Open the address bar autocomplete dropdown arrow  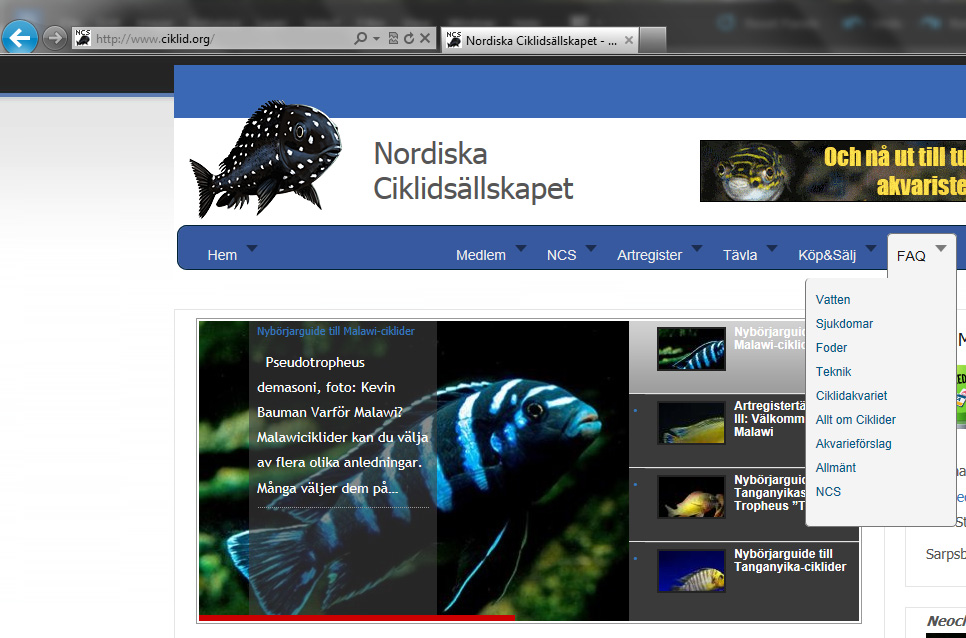pyautogui.click(x=376, y=39)
